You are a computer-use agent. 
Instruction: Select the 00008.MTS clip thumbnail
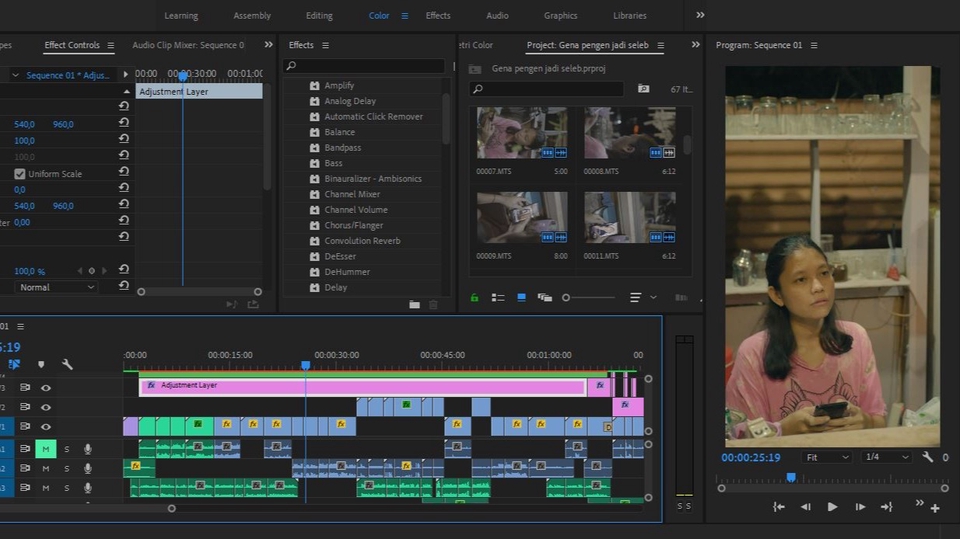click(x=629, y=133)
